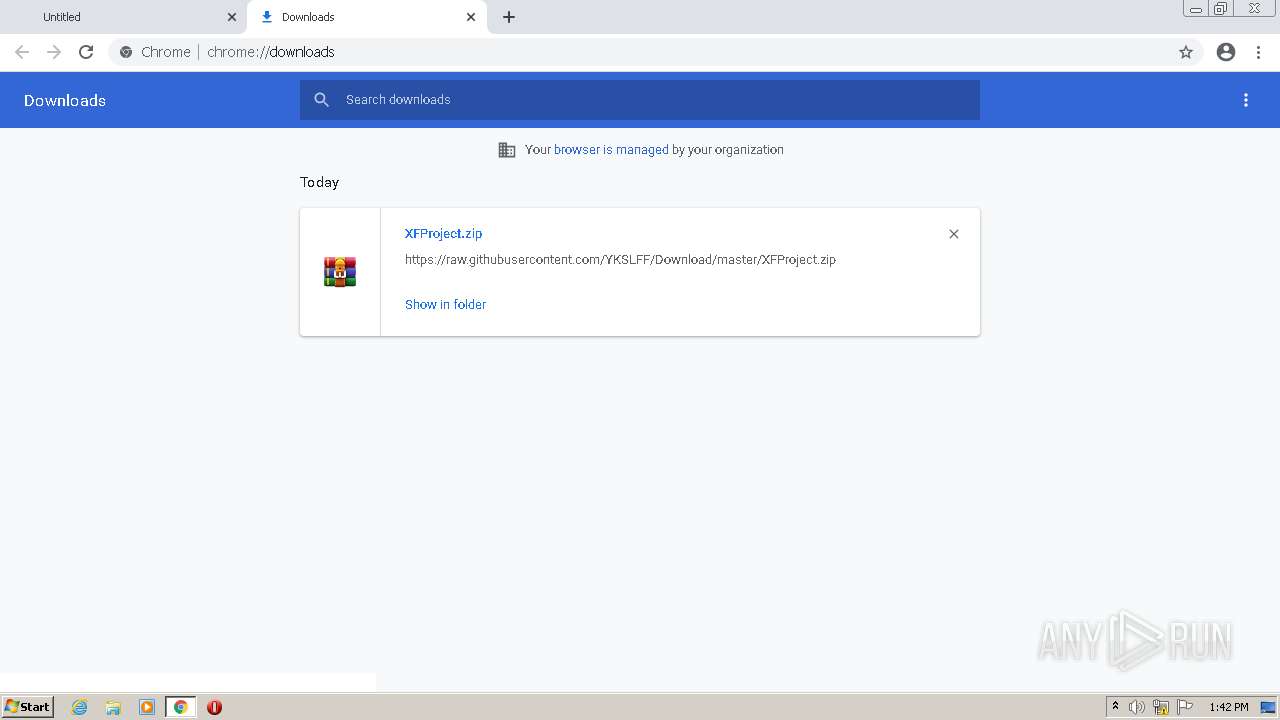Go back using the browser back arrow

tap(22, 52)
